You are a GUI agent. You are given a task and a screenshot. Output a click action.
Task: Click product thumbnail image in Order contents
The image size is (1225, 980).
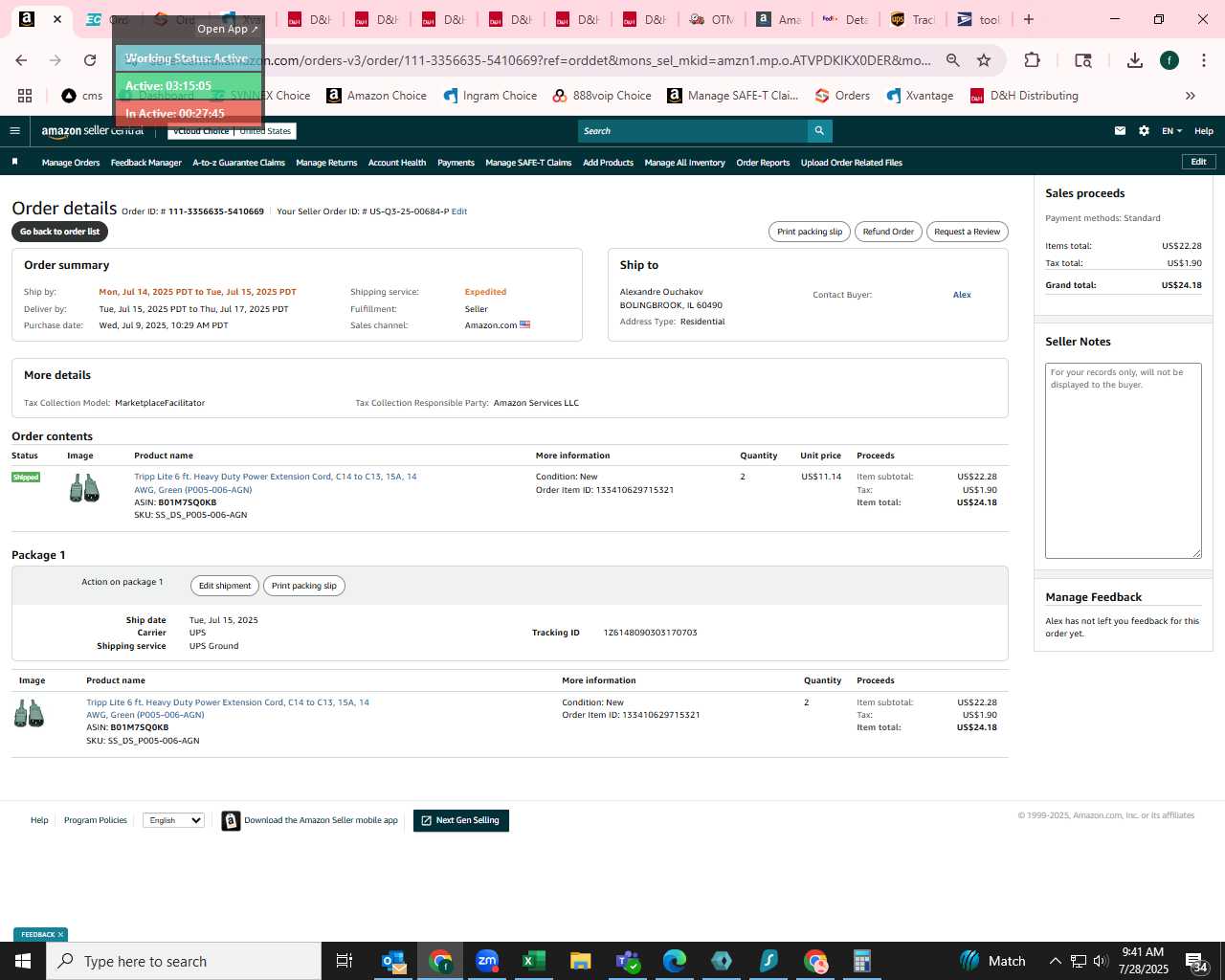coord(84,488)
